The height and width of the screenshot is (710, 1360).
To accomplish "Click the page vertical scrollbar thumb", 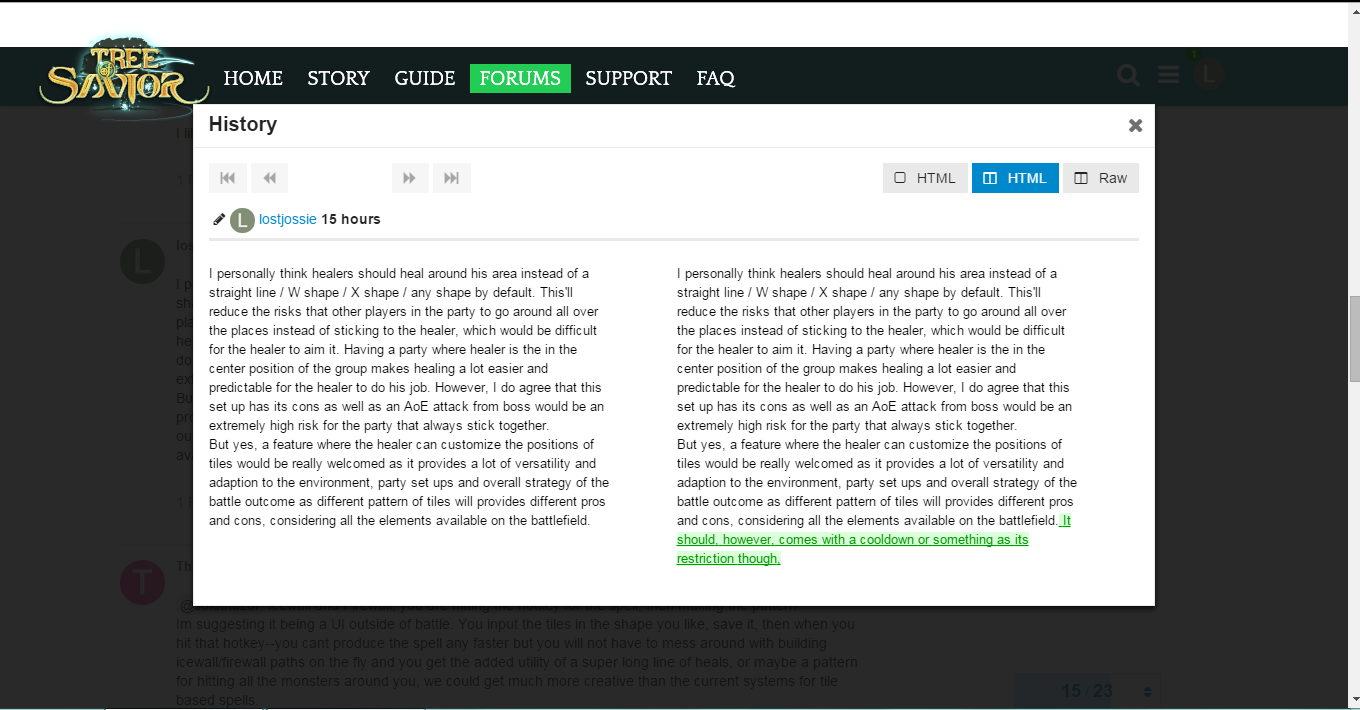I will coord(1354,338).
